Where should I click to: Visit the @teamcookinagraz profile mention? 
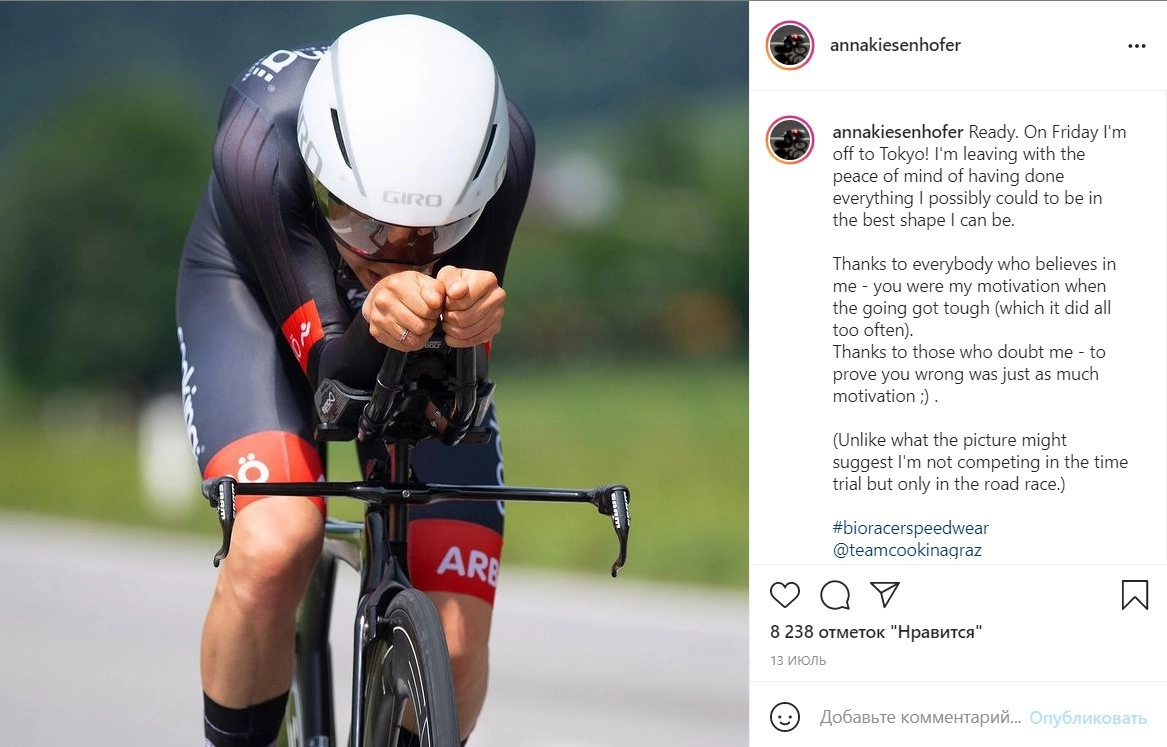[907, 550]
